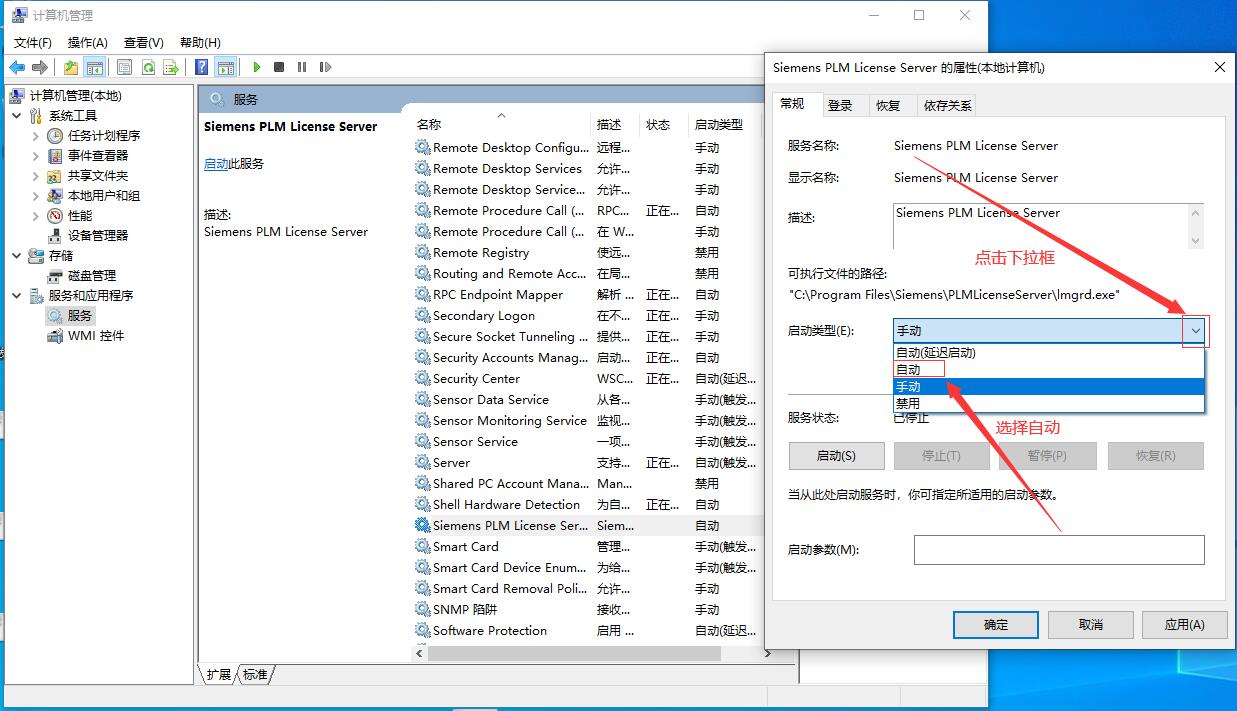Click the green Start Service toolbar icon
Screen dimensions: 1237x711
coord(257,67)
